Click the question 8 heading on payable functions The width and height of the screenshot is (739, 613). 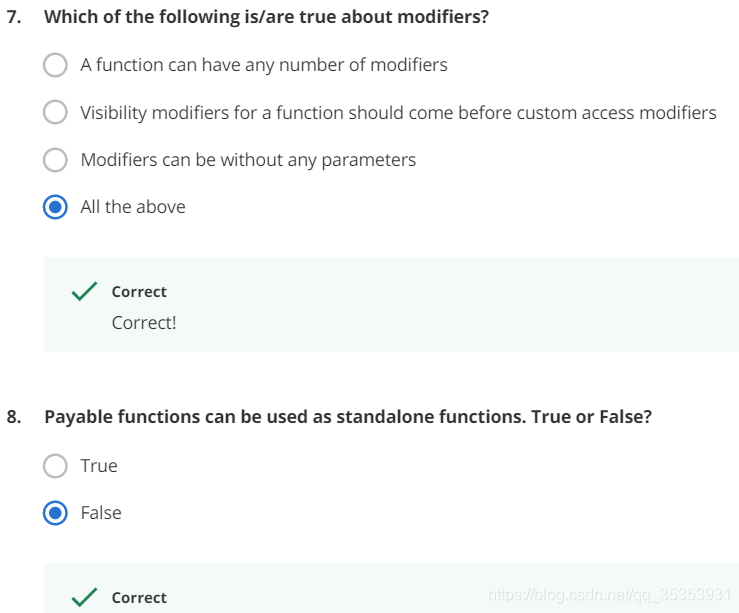coord(348,417)
